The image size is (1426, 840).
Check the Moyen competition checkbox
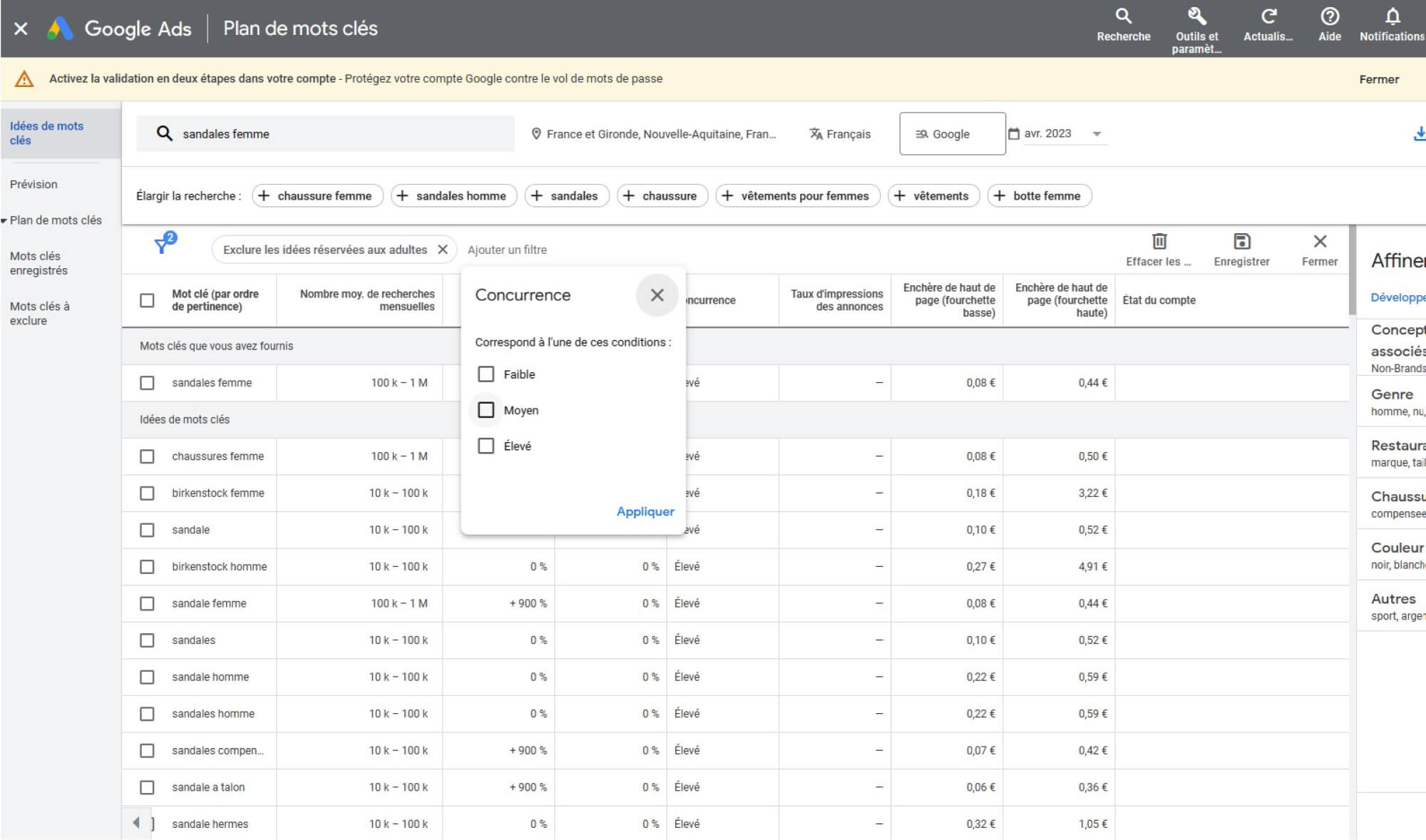pyautogui.click(x=487, y=410)
